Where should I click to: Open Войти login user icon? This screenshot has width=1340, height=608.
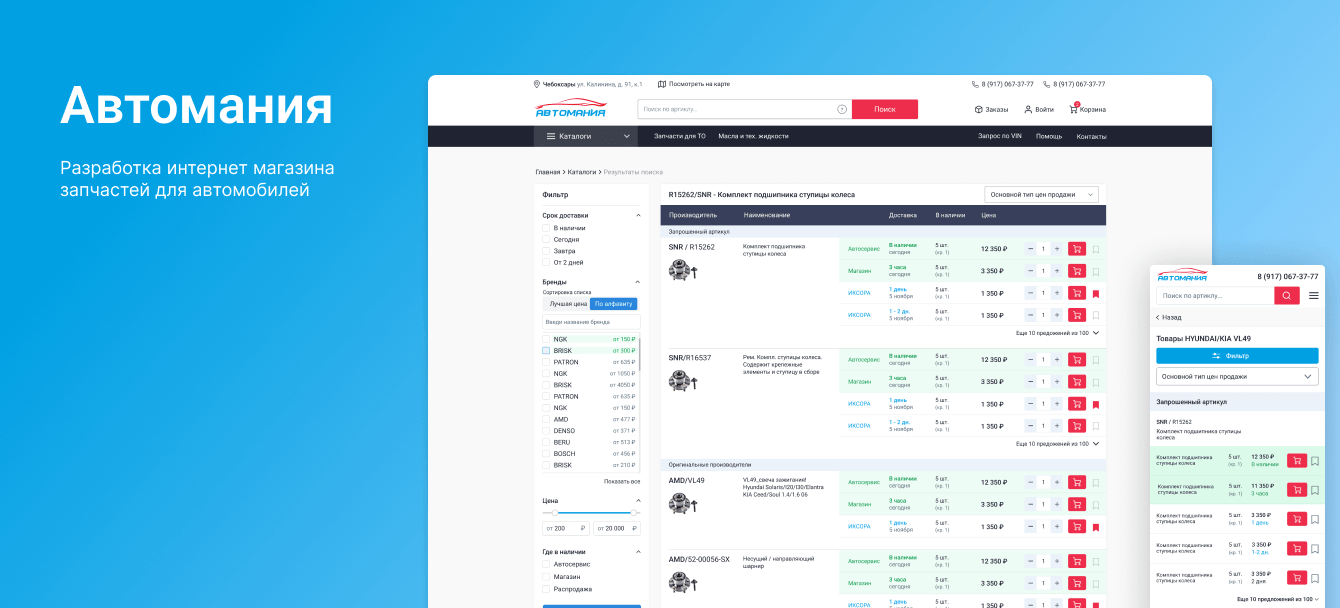point(1028,109)
